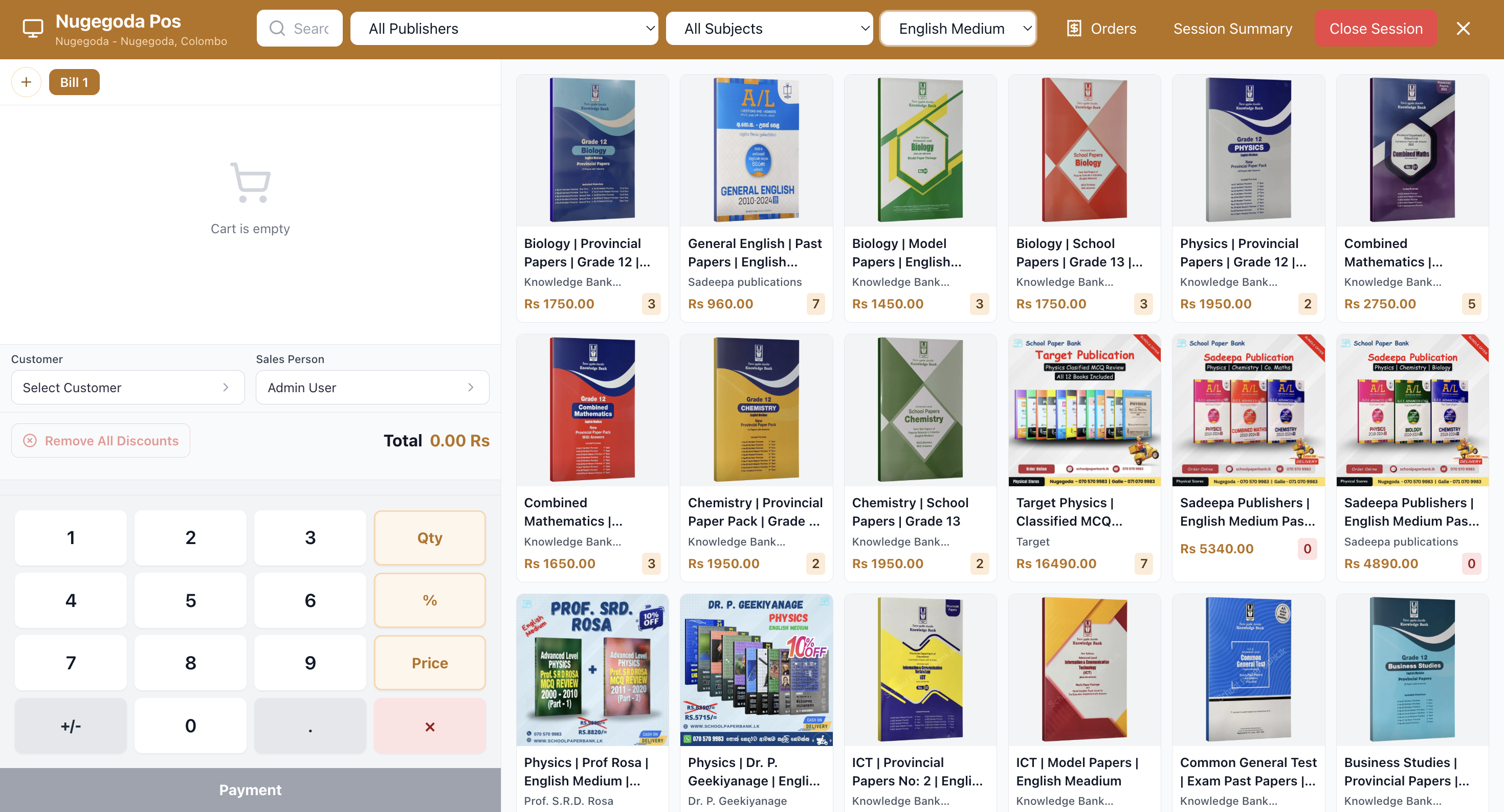Select the General English Past Papers book thumbnail
Screen dimensions: 1504x812
[756, 150]
